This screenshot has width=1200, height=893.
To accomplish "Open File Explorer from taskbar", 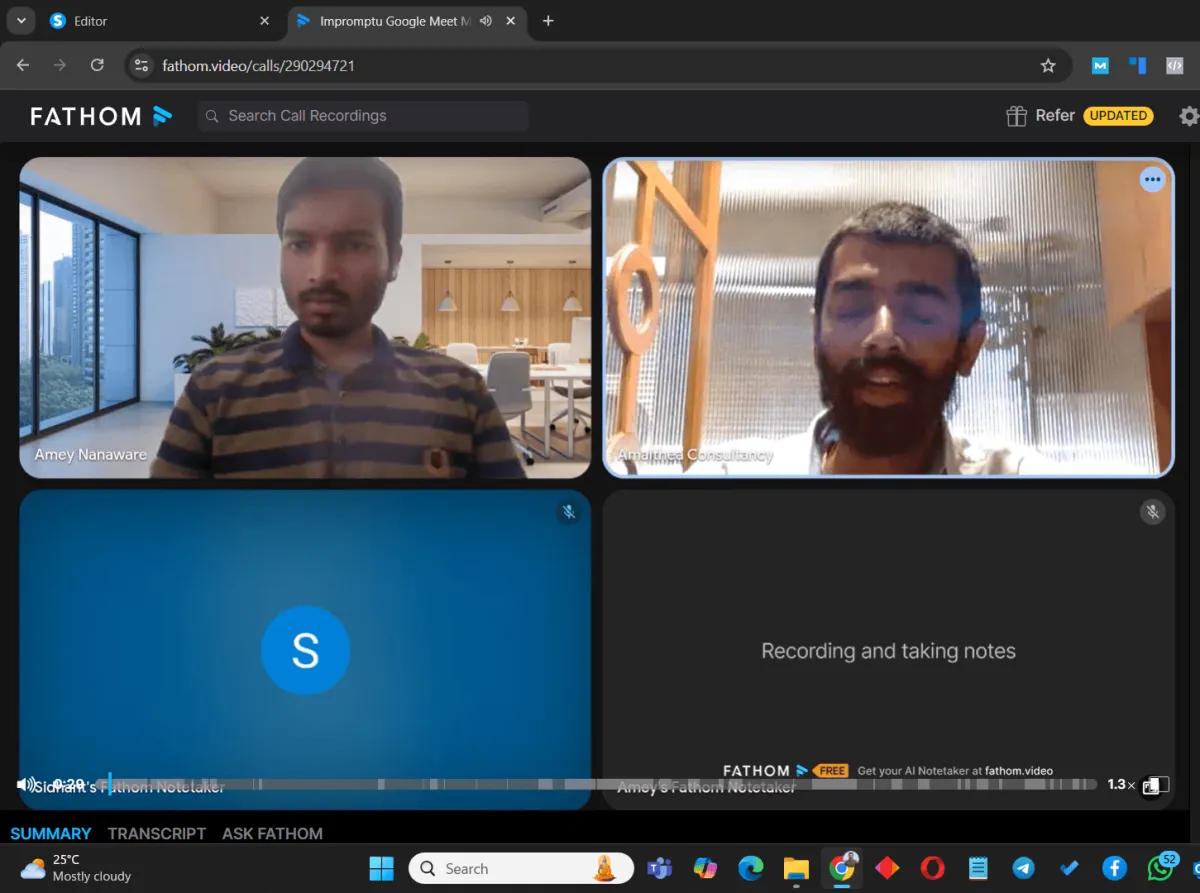I will [x=796, y=868].
